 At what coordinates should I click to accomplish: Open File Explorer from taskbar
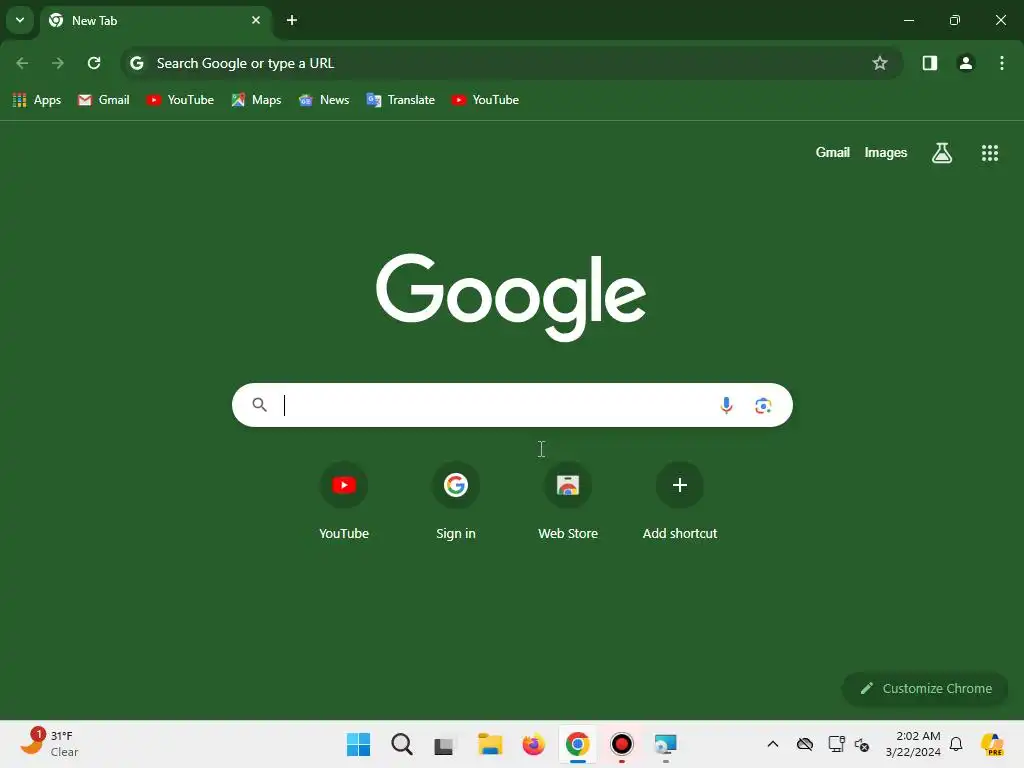489,744
